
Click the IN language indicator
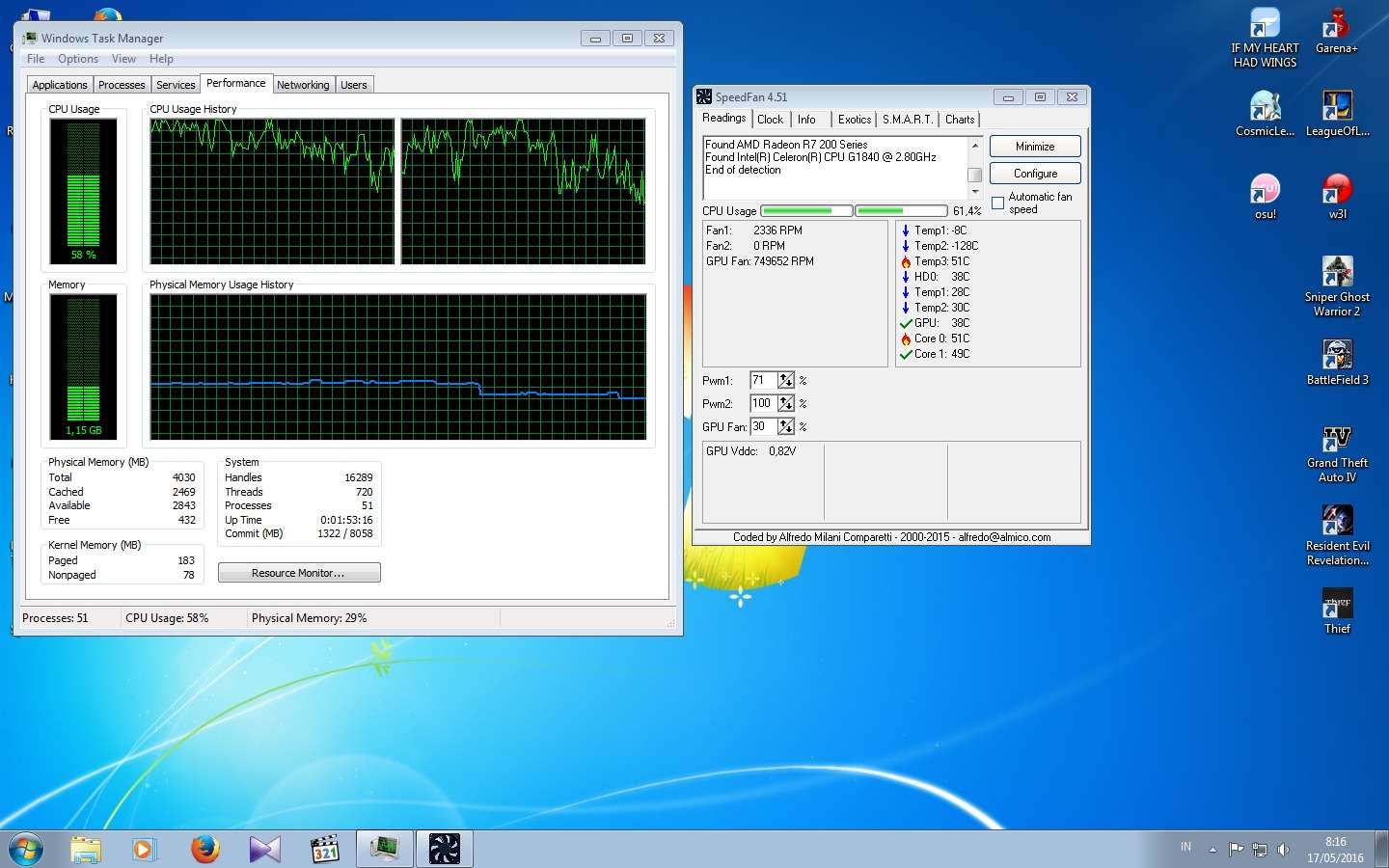coord(1185,848)
